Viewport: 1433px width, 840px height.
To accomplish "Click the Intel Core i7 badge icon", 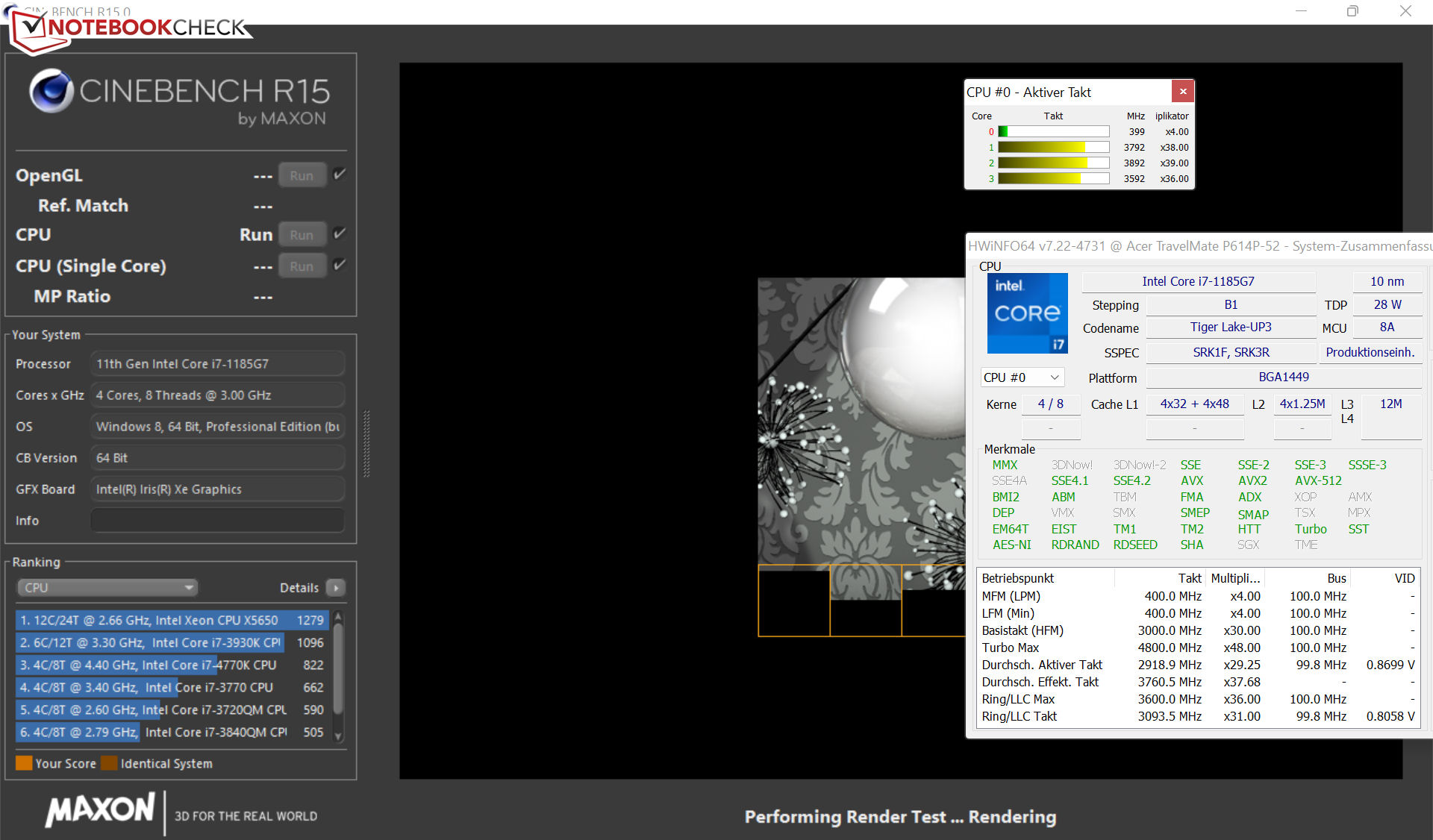I will [1027, 313].
